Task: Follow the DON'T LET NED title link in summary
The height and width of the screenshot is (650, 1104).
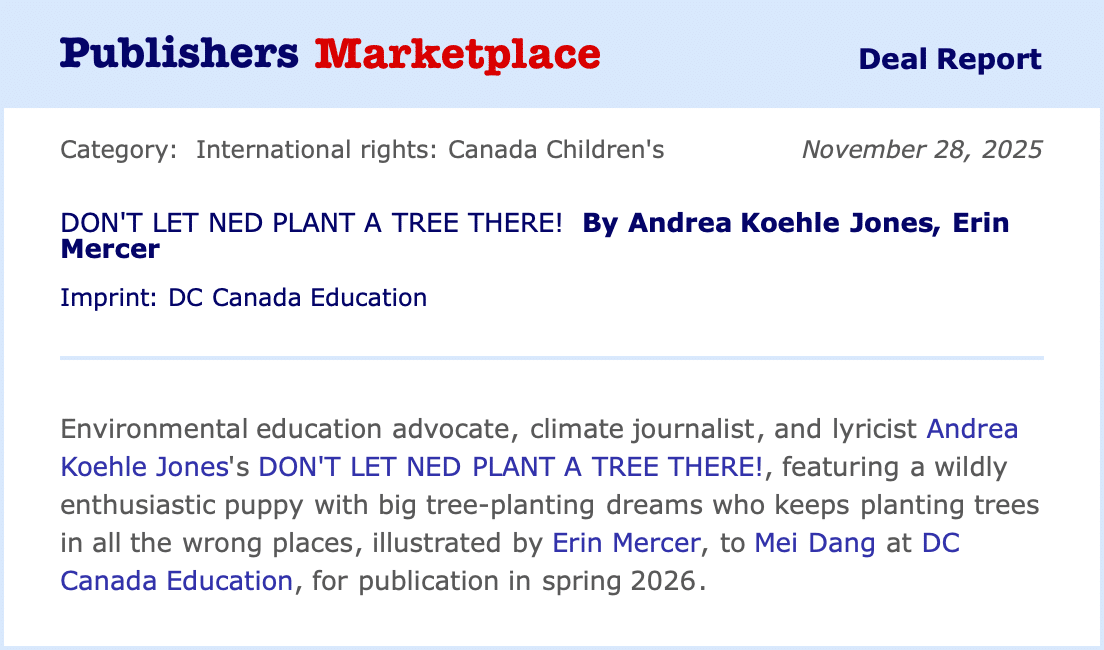Action: pyautogui.click(x=510, y=466)
